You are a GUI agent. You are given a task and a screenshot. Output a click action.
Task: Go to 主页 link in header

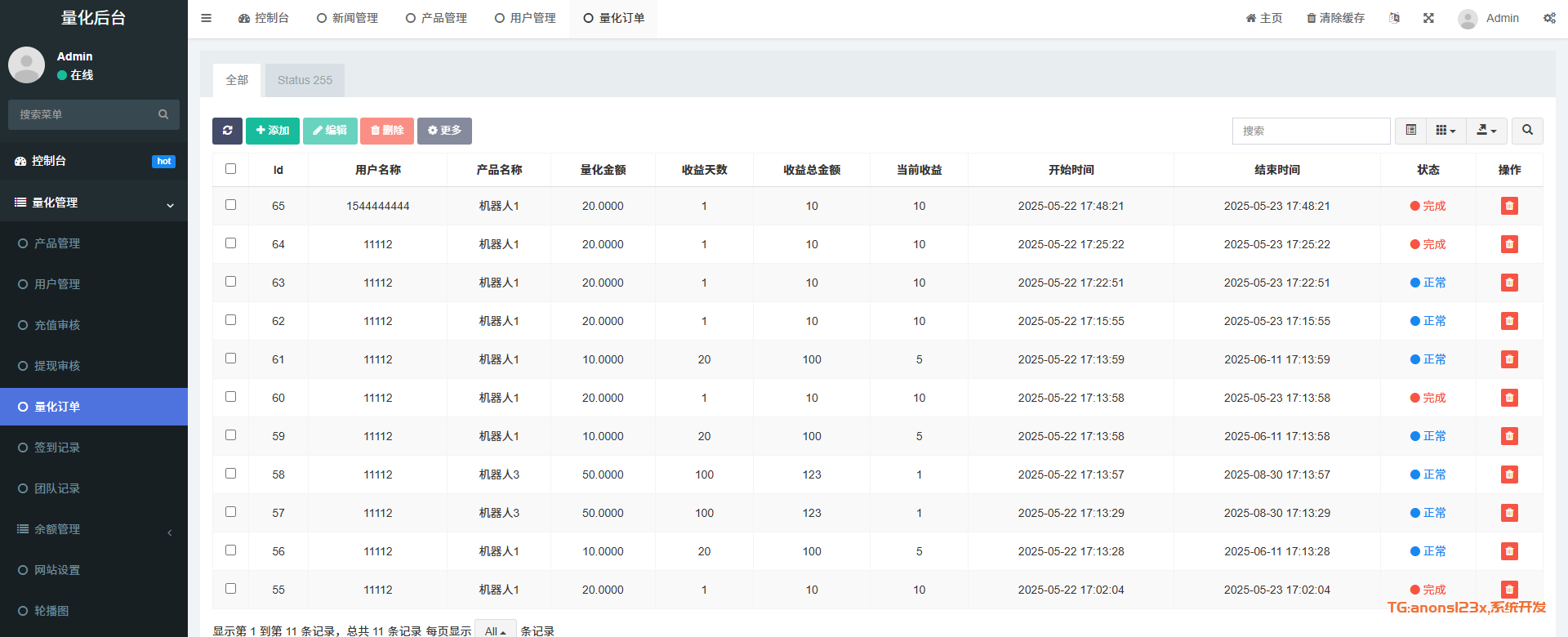point(1263,18)
